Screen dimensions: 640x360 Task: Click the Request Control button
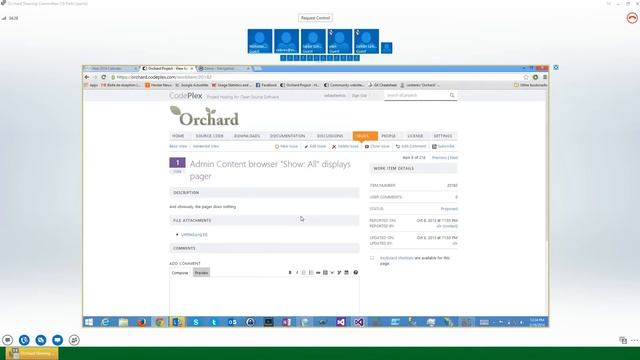point(315,18)
